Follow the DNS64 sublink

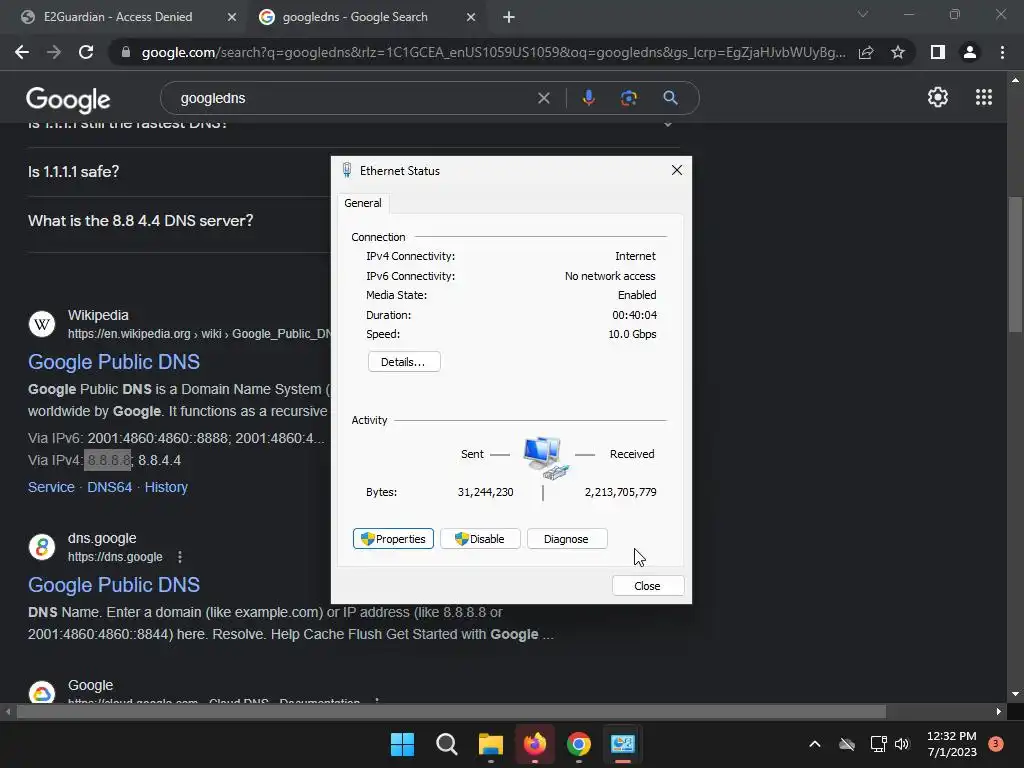[x=109, y=487]
